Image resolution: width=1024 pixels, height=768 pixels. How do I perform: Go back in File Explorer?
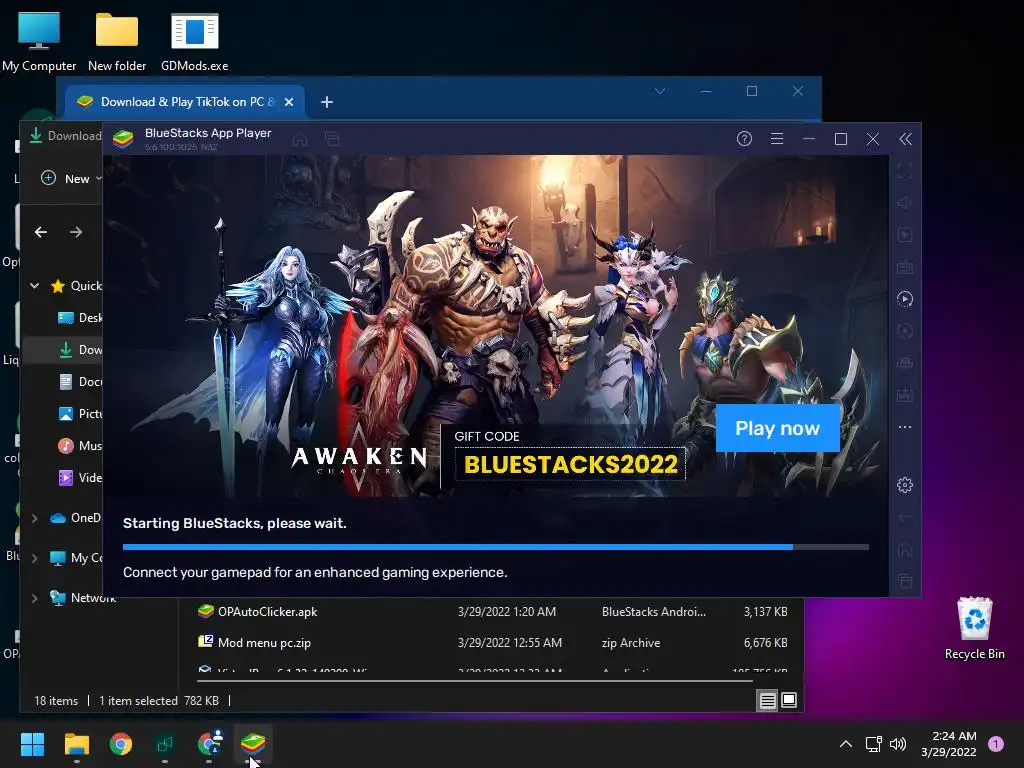tap(41, 232)
